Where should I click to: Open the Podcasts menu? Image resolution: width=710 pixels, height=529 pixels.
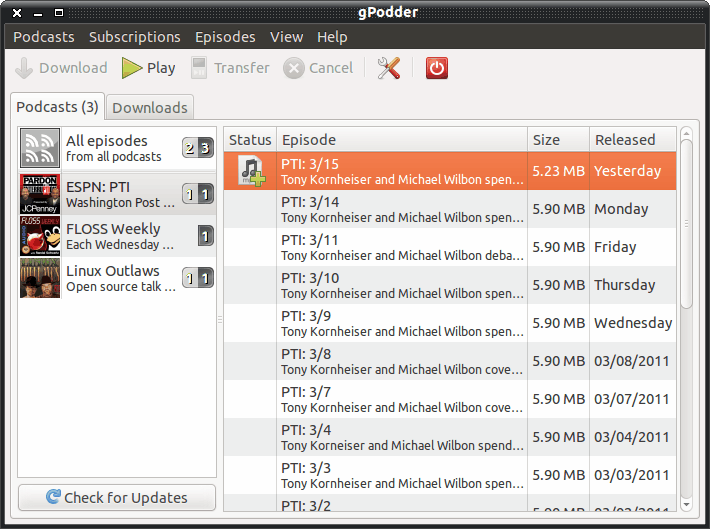tap(43, 37)
